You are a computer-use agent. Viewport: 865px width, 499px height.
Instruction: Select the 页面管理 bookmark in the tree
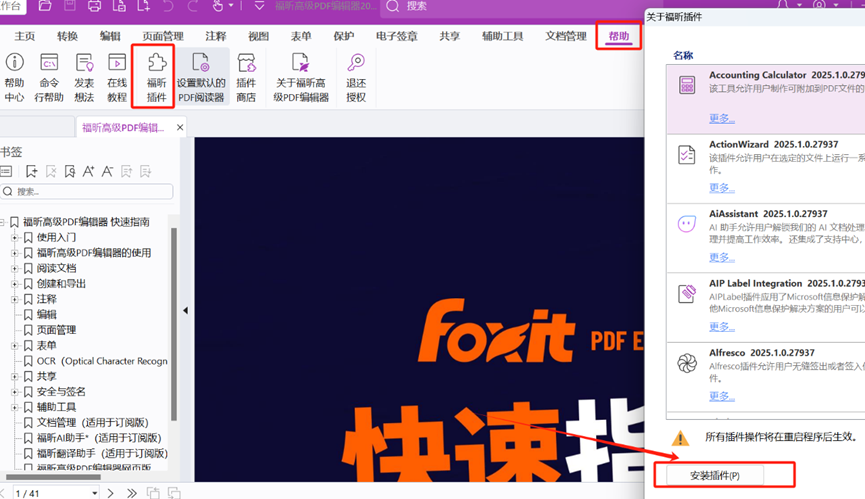pyautogui.click(x=56, y=330)
